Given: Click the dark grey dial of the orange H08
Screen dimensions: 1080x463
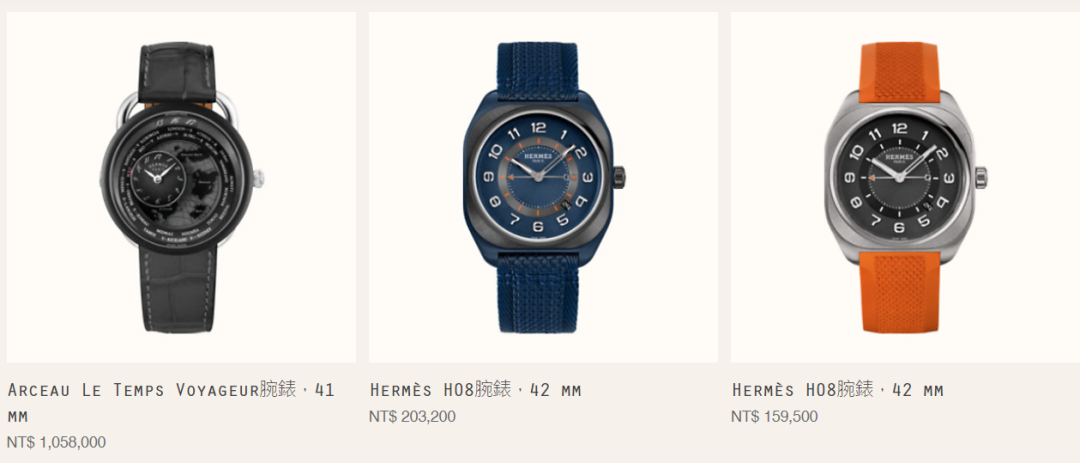Looking at the screenshot, I should (899, 176).
